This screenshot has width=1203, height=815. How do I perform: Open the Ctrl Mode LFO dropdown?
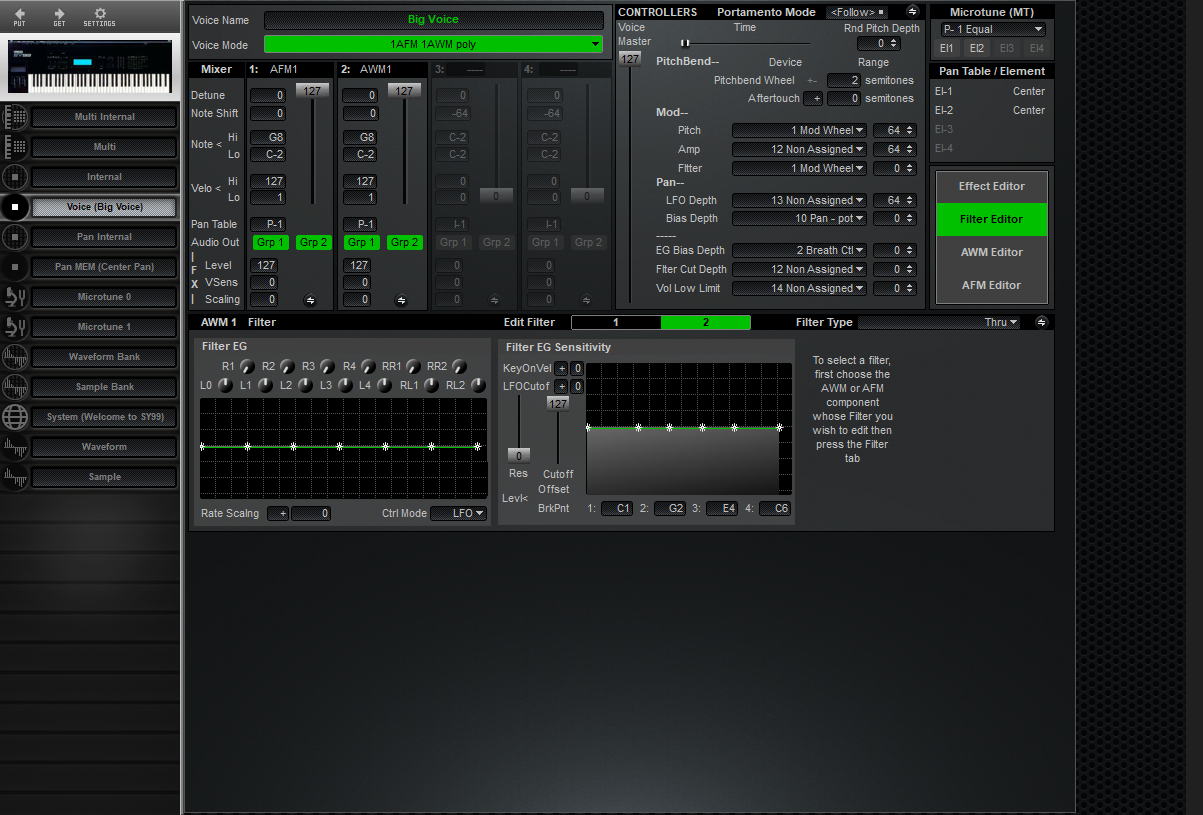pos(459,513)
